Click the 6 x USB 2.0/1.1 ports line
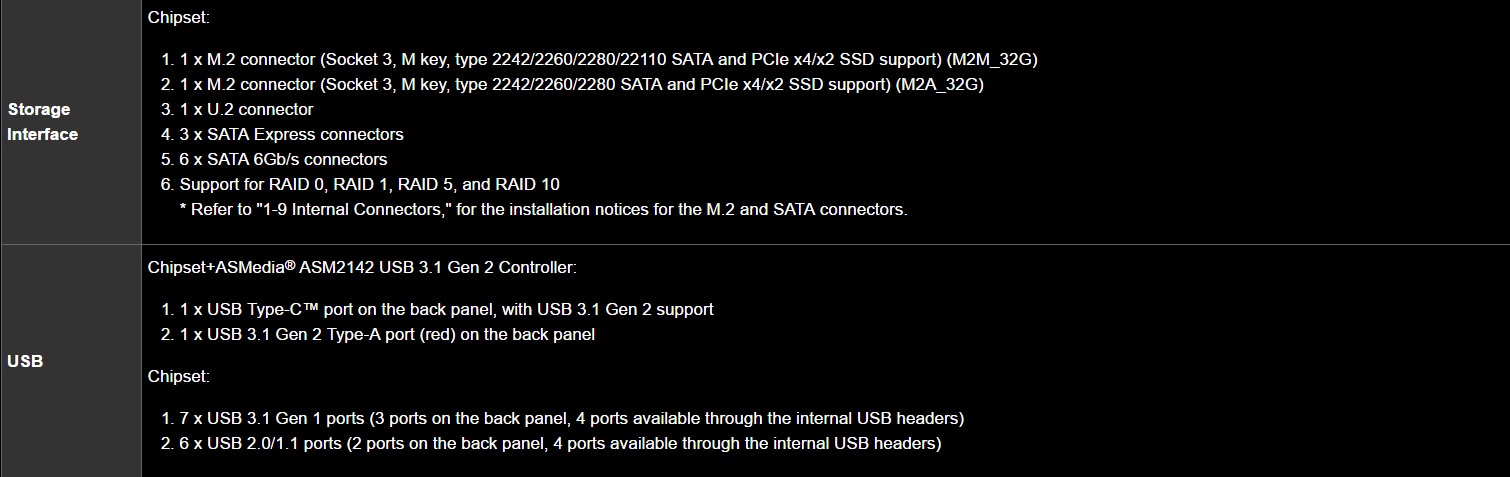The image size is (1510, 477). 560,443
